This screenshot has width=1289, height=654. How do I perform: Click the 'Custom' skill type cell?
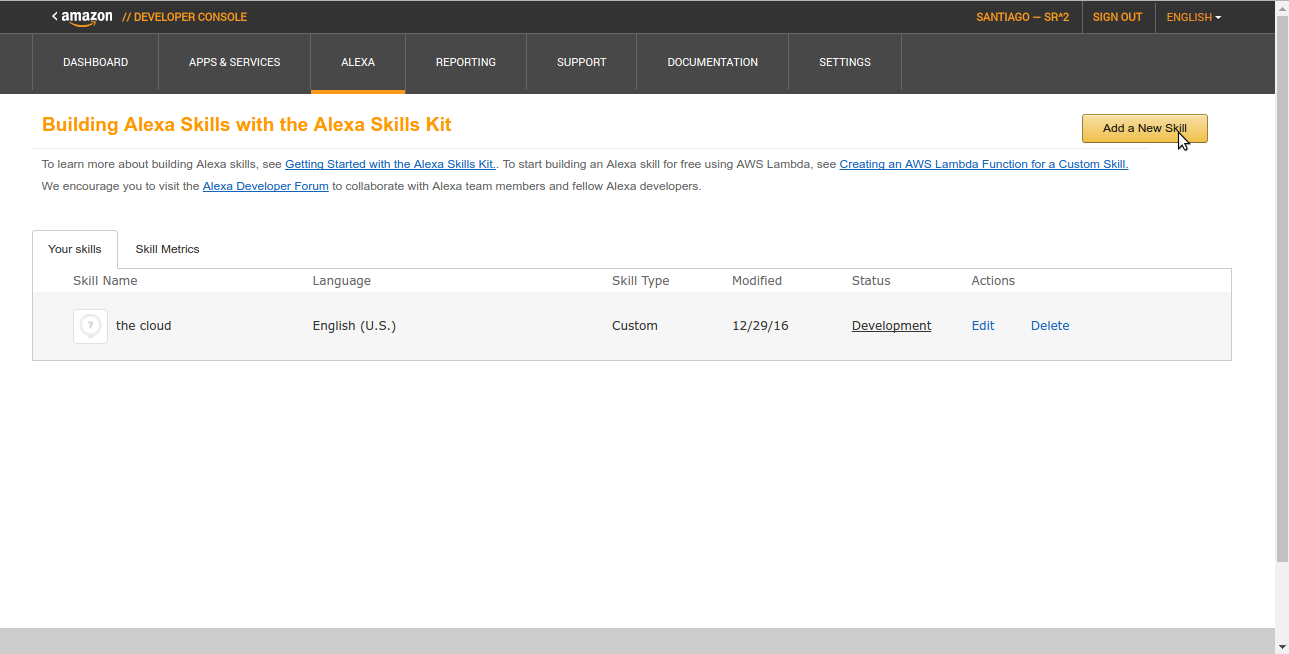coord(635,326)
